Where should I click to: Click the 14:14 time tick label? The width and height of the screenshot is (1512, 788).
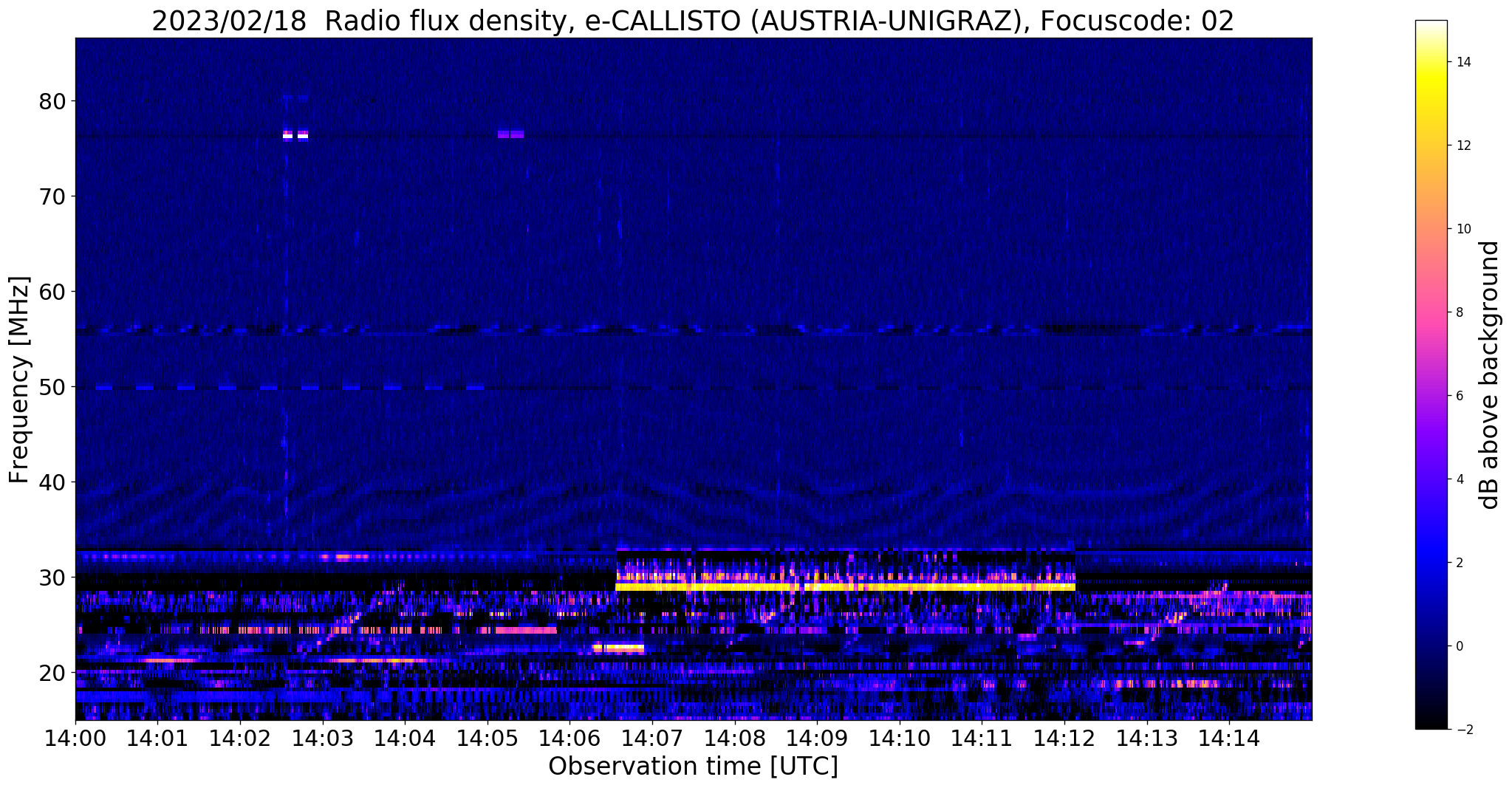click(1229, 738)
